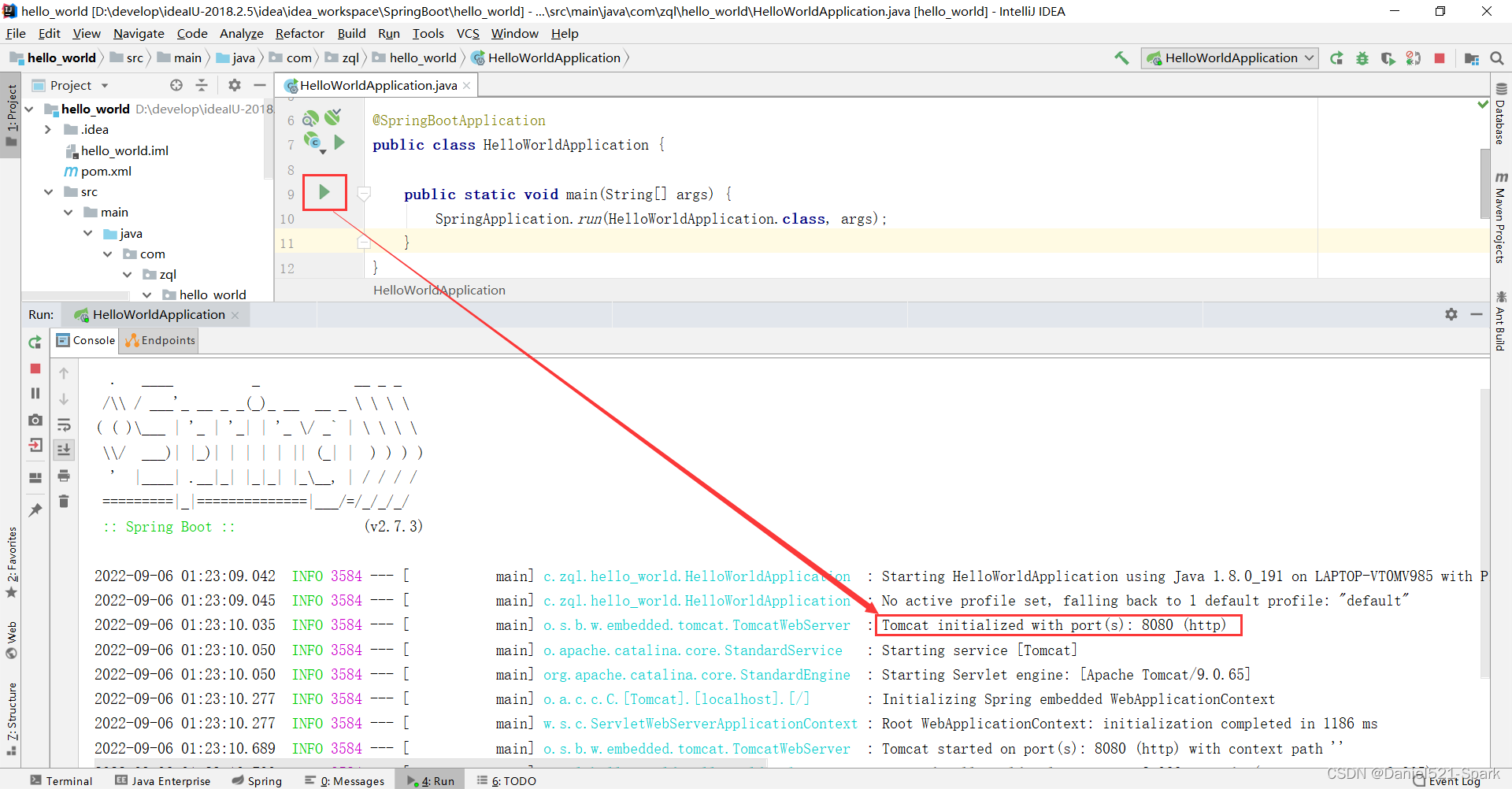Pin the Run tab

pos(35,510)
